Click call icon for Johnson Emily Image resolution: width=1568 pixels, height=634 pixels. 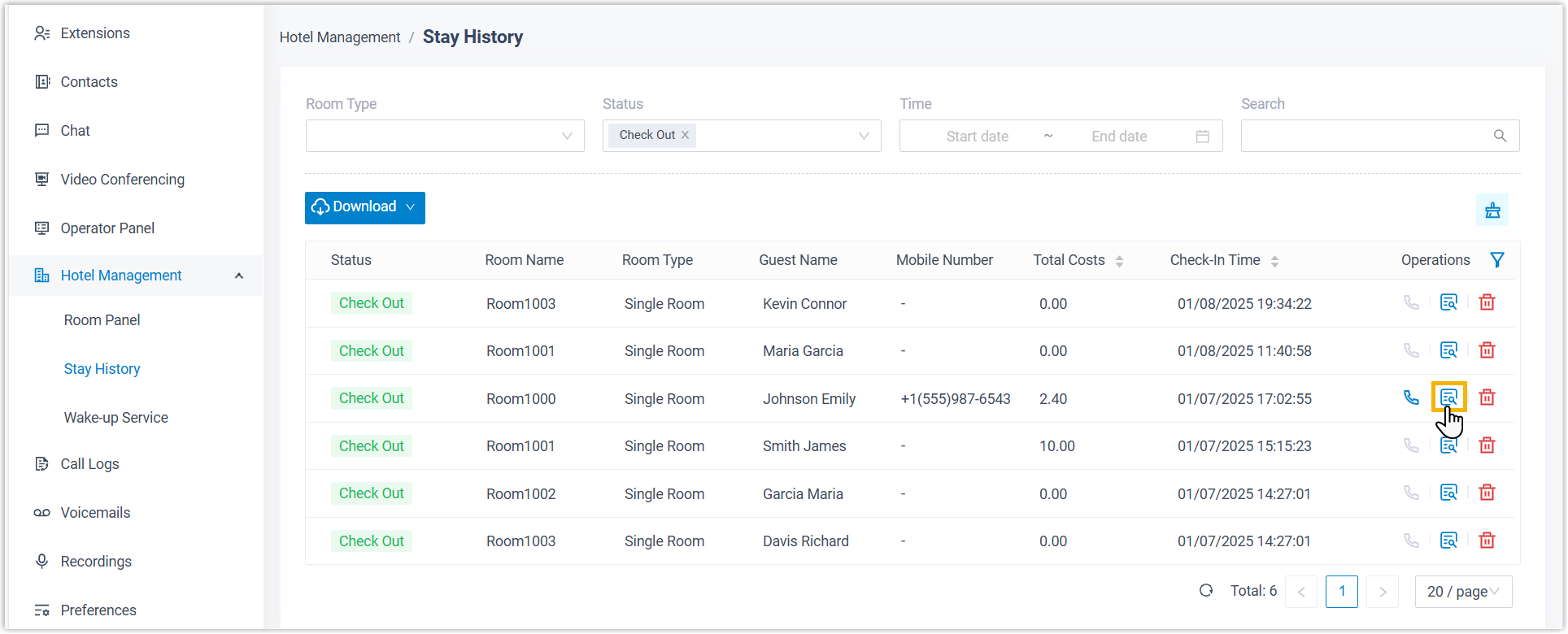point(1411,397)
